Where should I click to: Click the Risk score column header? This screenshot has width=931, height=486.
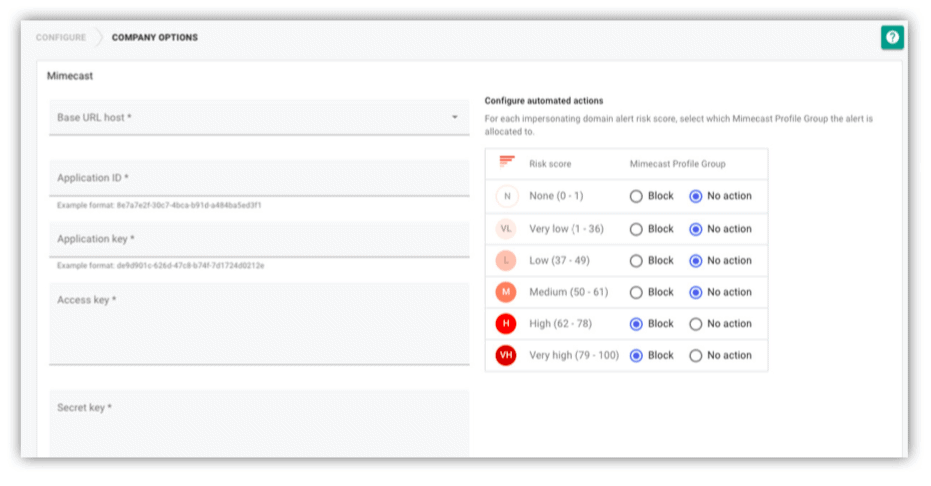pyautogui.click(x=550, y=164)
